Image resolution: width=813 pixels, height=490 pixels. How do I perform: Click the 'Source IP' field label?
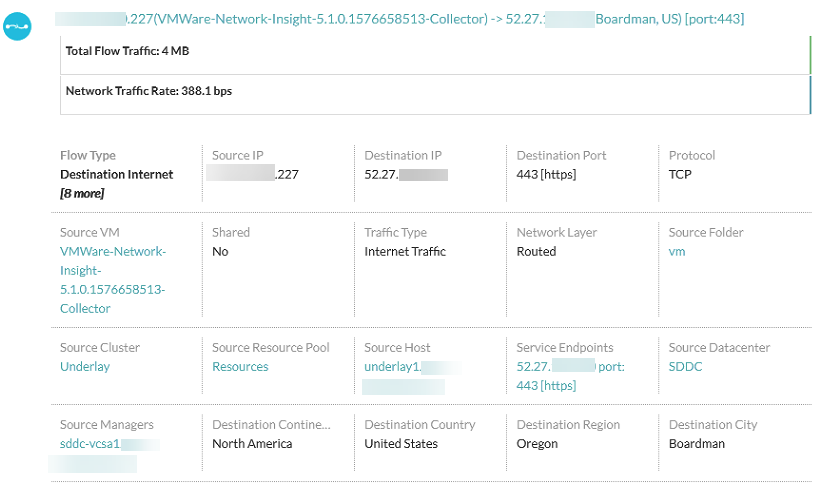(x=237, y=156)
